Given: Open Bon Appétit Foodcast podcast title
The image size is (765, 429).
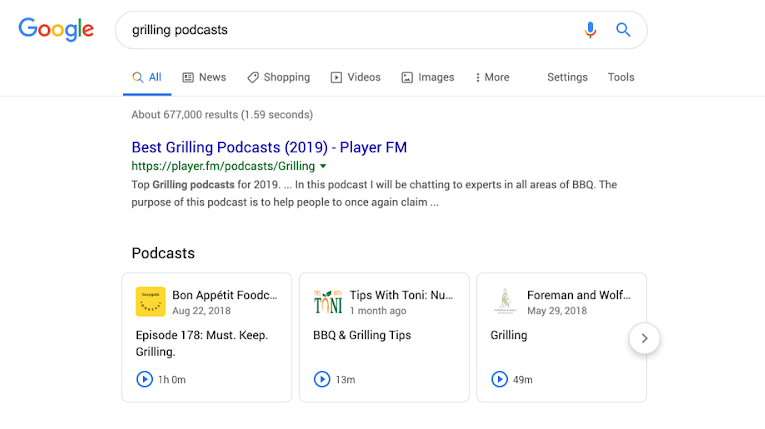Looking at the screenshot, I should point(224,295).
